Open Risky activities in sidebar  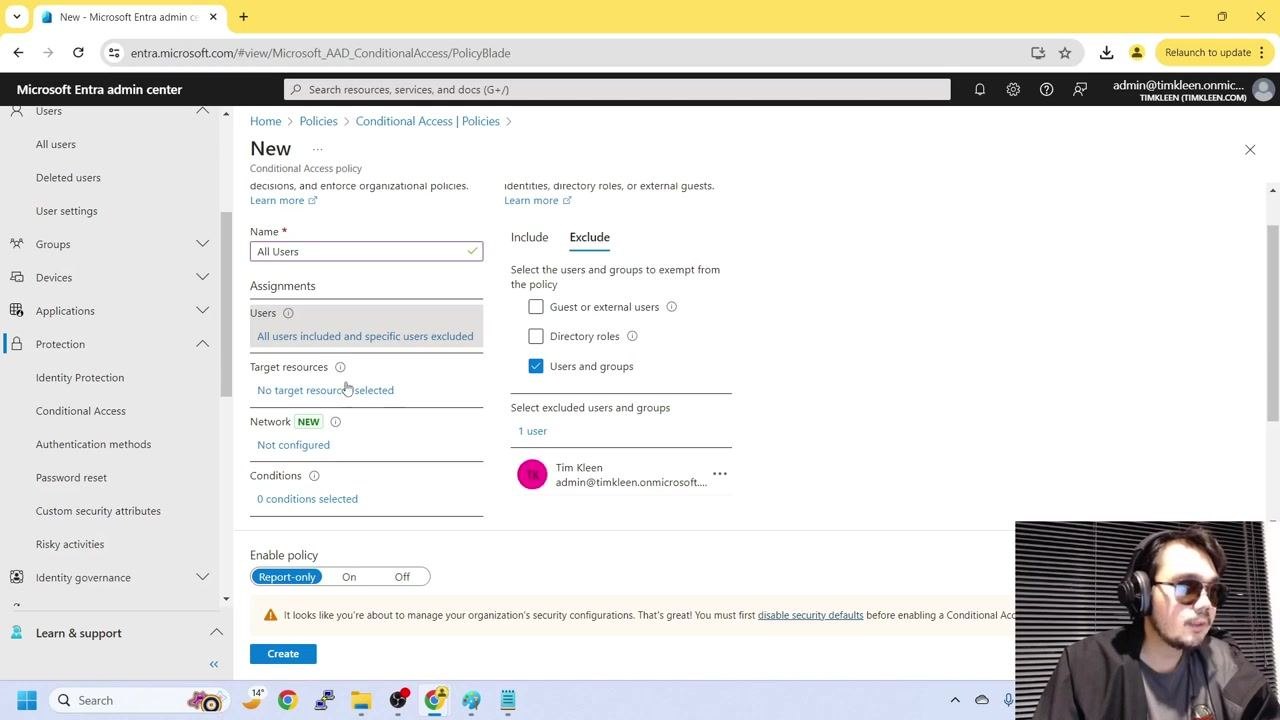pyautogui.click(x=70, y=544)
